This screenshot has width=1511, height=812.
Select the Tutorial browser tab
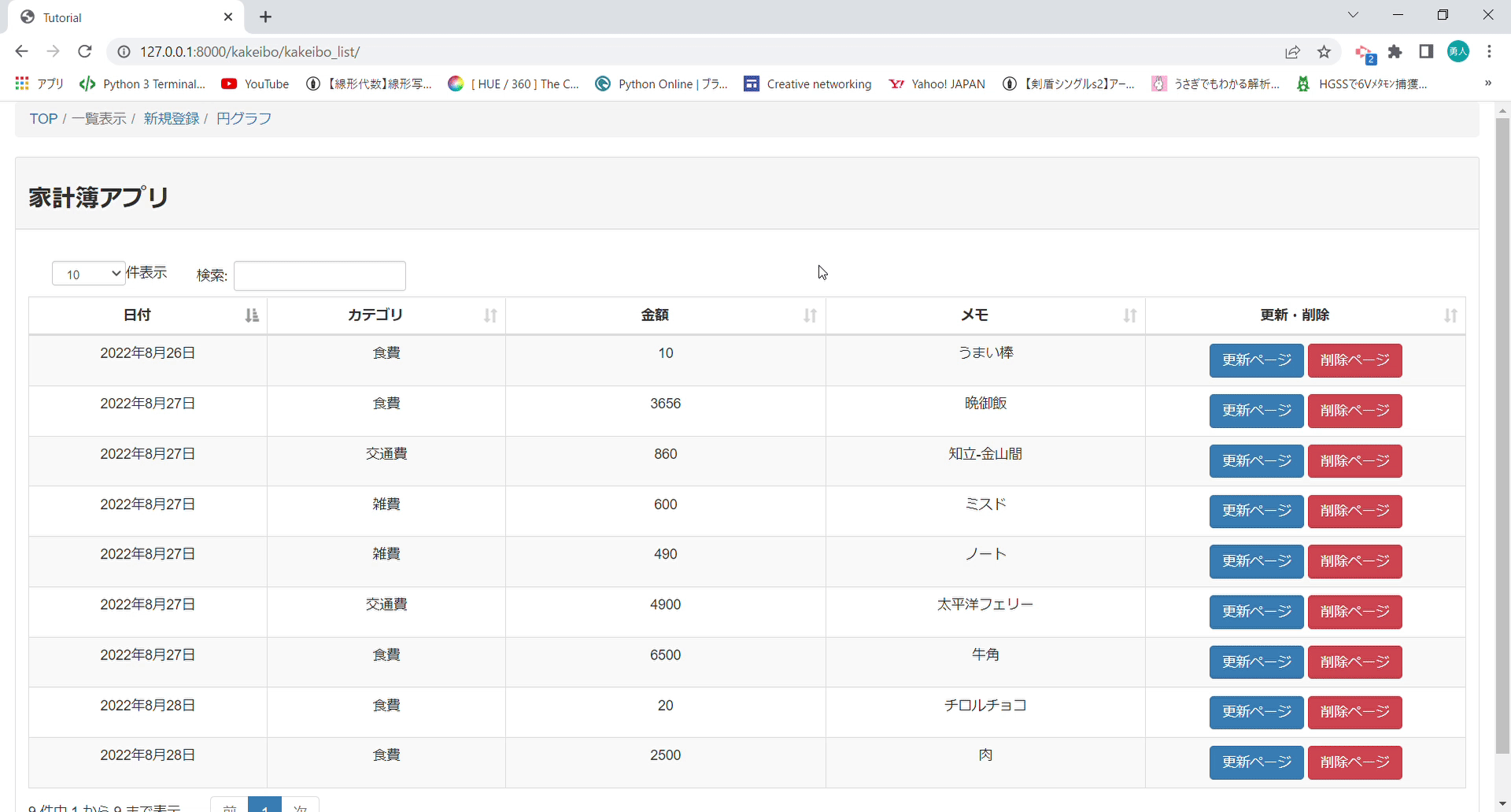(x=126, y=17)
